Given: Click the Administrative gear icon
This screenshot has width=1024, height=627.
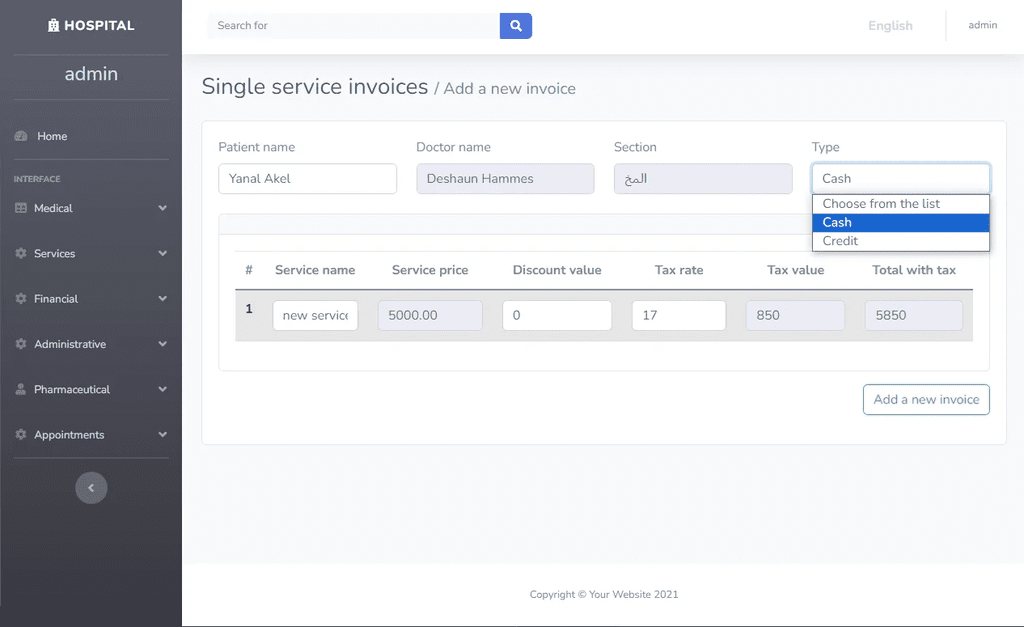Looking at the screenshot, I should click(21, 344).
